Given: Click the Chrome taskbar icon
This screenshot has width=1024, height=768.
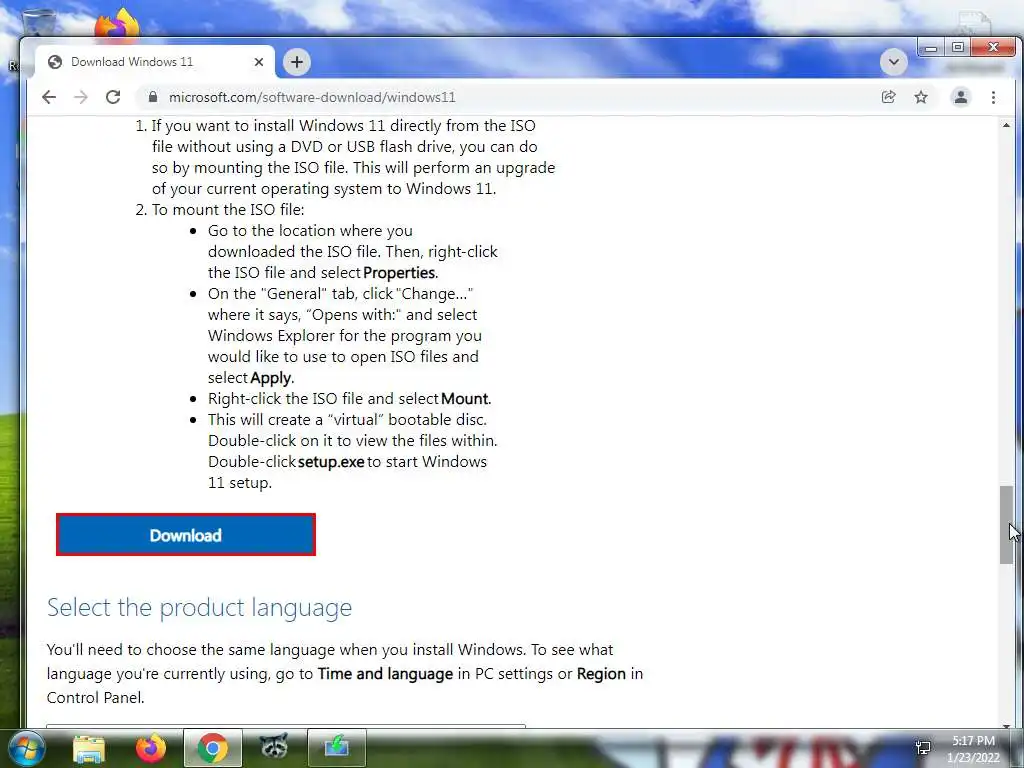Looking at the screenshot, I should pyautogui.click(x=212, y=748).
